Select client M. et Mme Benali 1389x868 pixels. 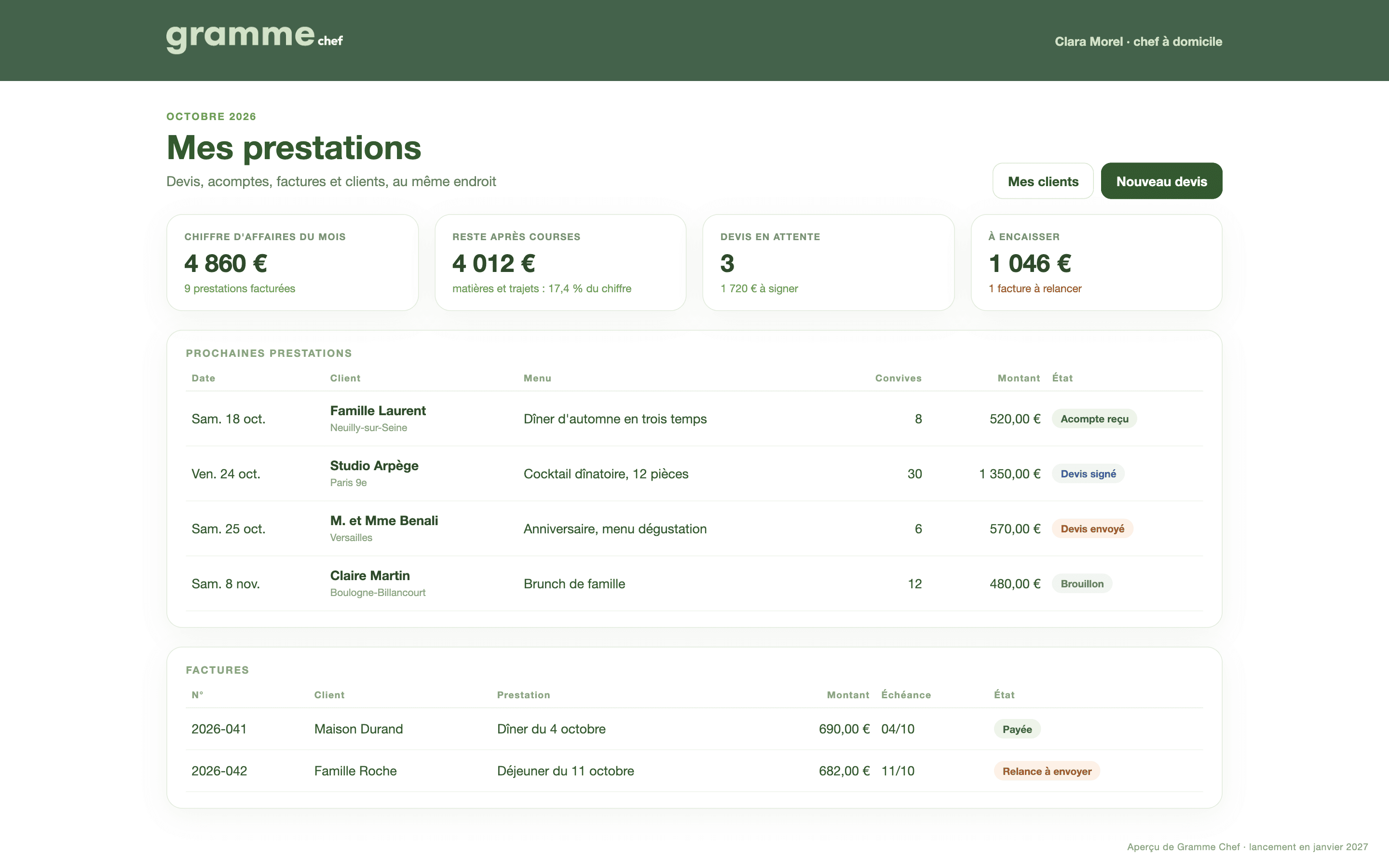coord(383,521)
